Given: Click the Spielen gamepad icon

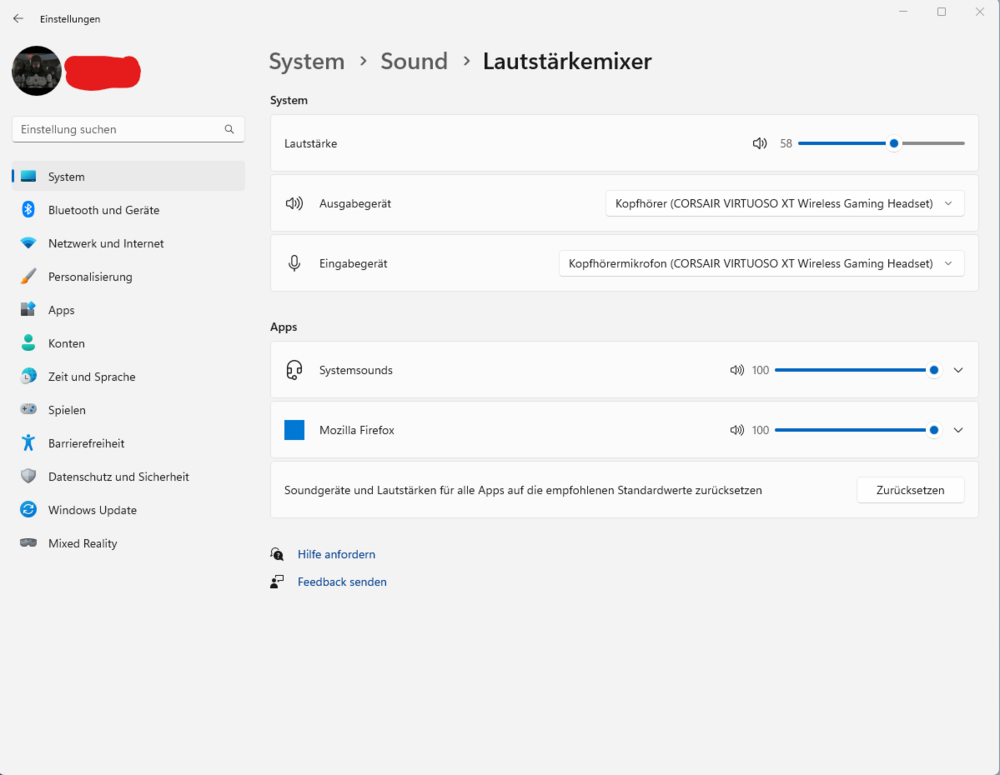Looking at the screenshot, I should (27, 409).
